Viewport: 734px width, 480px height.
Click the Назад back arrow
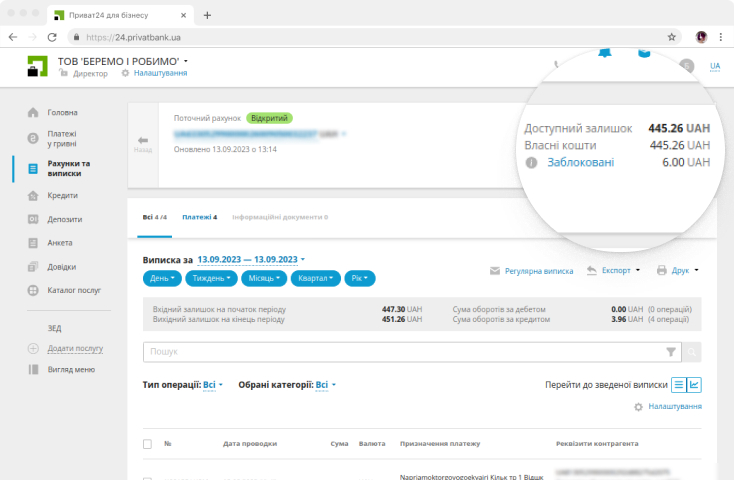pos(143,144)
